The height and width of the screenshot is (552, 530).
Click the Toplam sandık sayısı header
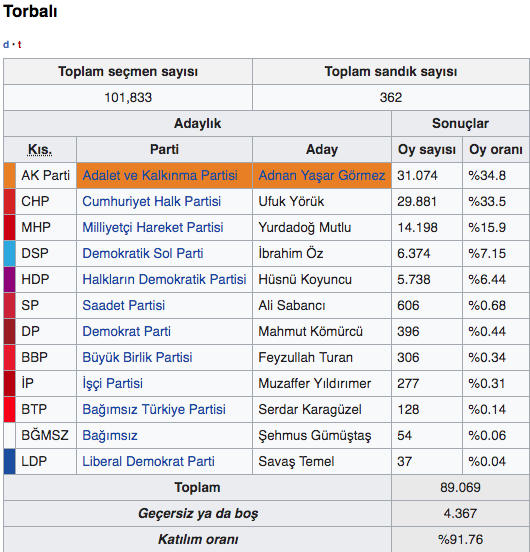coord(391,71)
